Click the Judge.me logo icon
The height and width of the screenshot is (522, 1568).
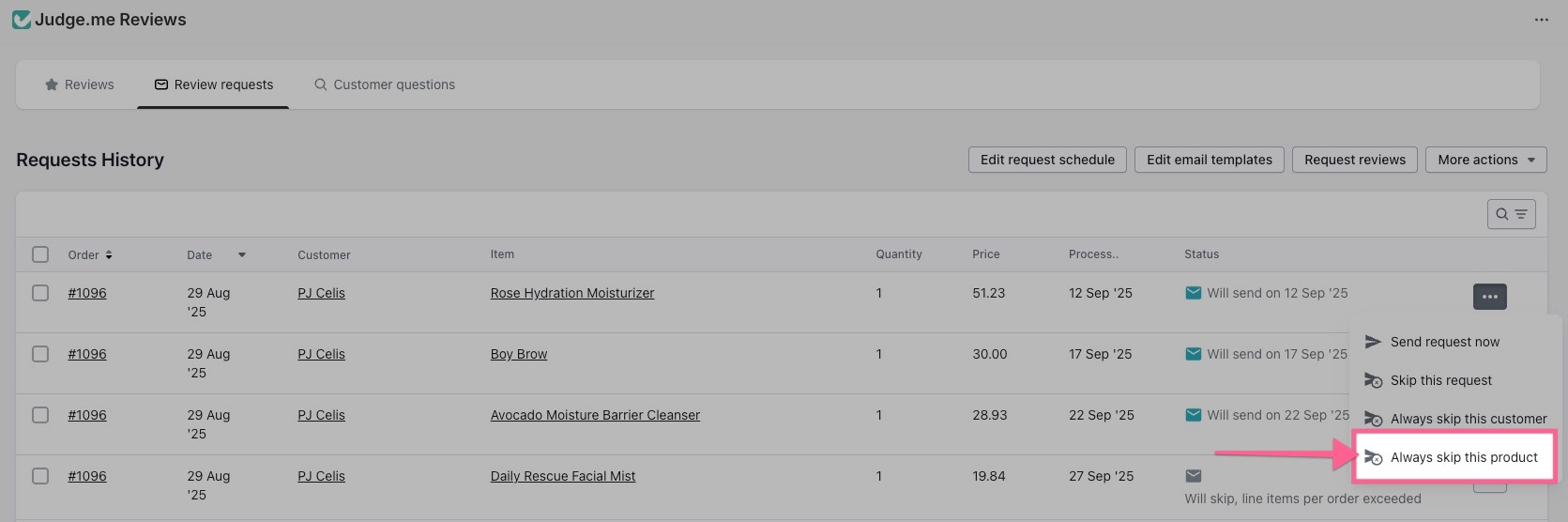(x=21, y=20)
